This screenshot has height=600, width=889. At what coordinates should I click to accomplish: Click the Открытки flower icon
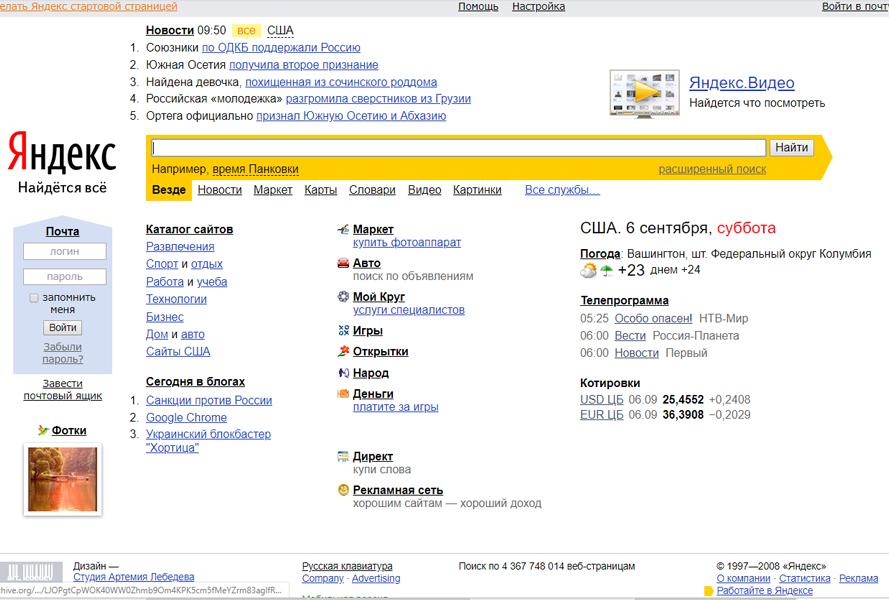(x=343, y=352)
